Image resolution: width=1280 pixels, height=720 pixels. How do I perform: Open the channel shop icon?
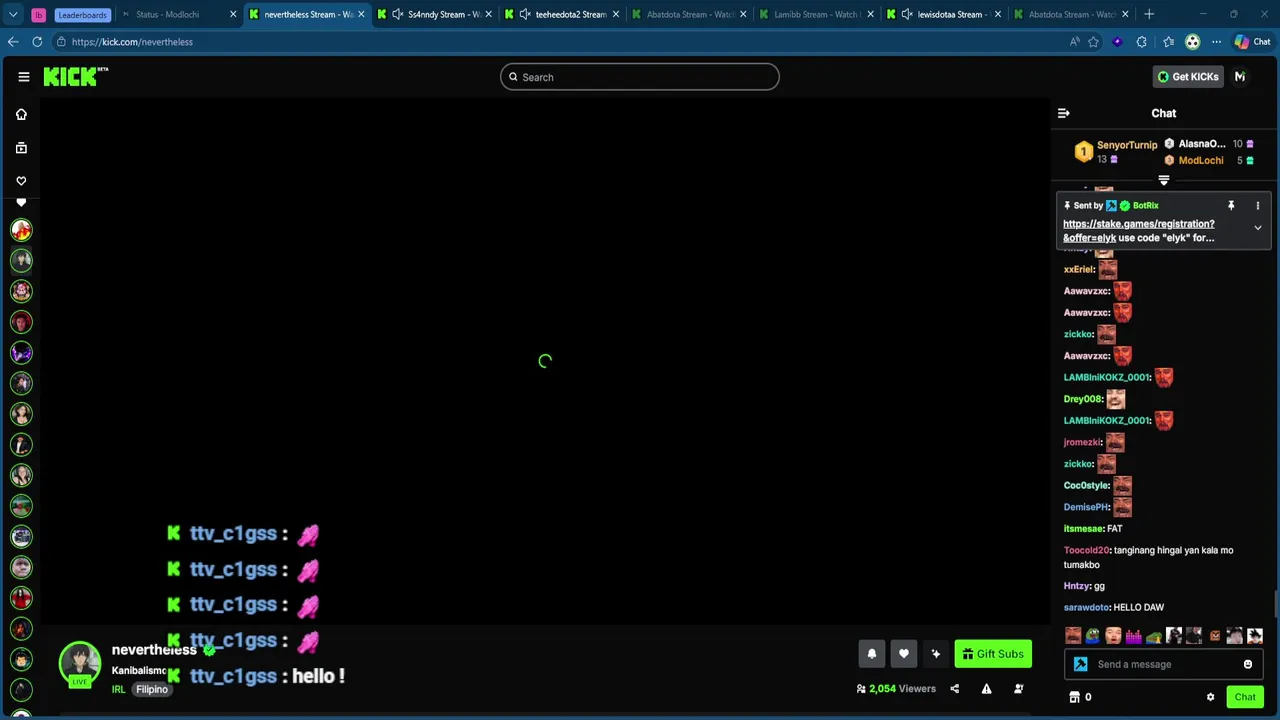click(1075, 697)
